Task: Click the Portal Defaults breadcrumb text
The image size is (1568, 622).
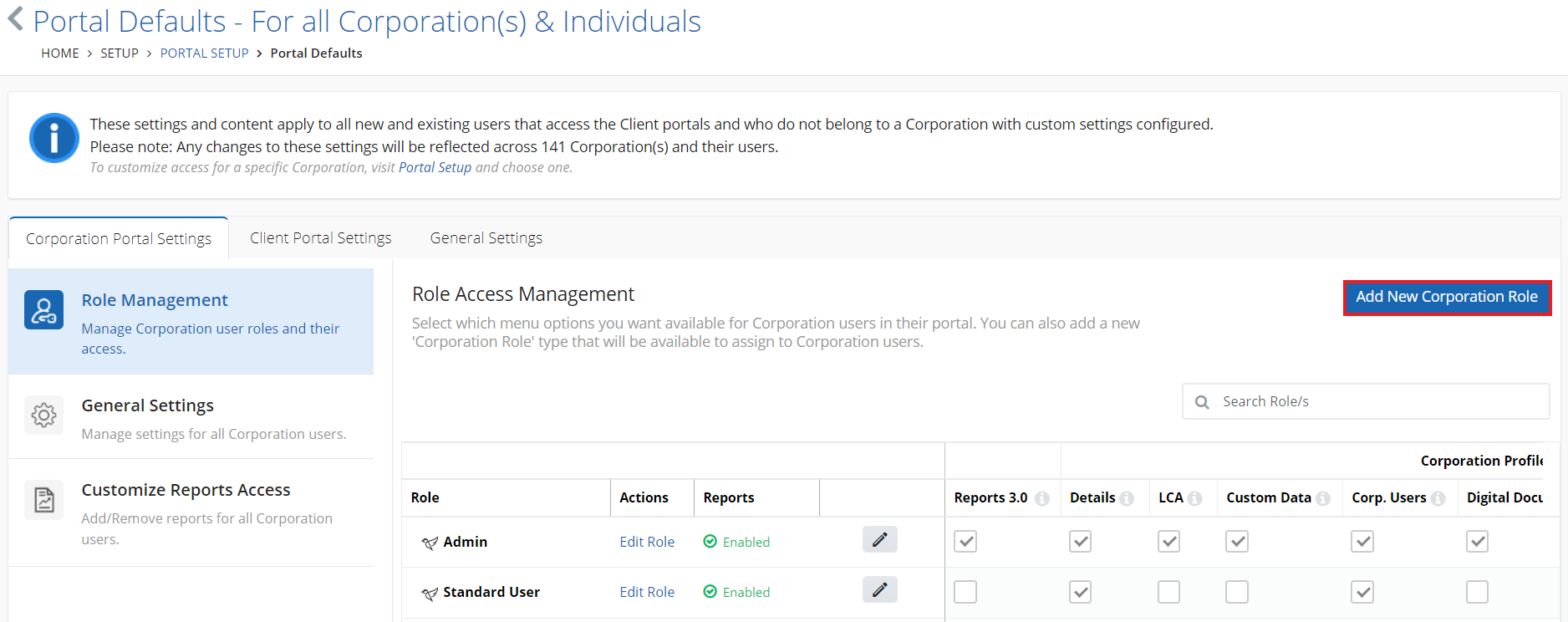Action: click(x=316, y=54)
